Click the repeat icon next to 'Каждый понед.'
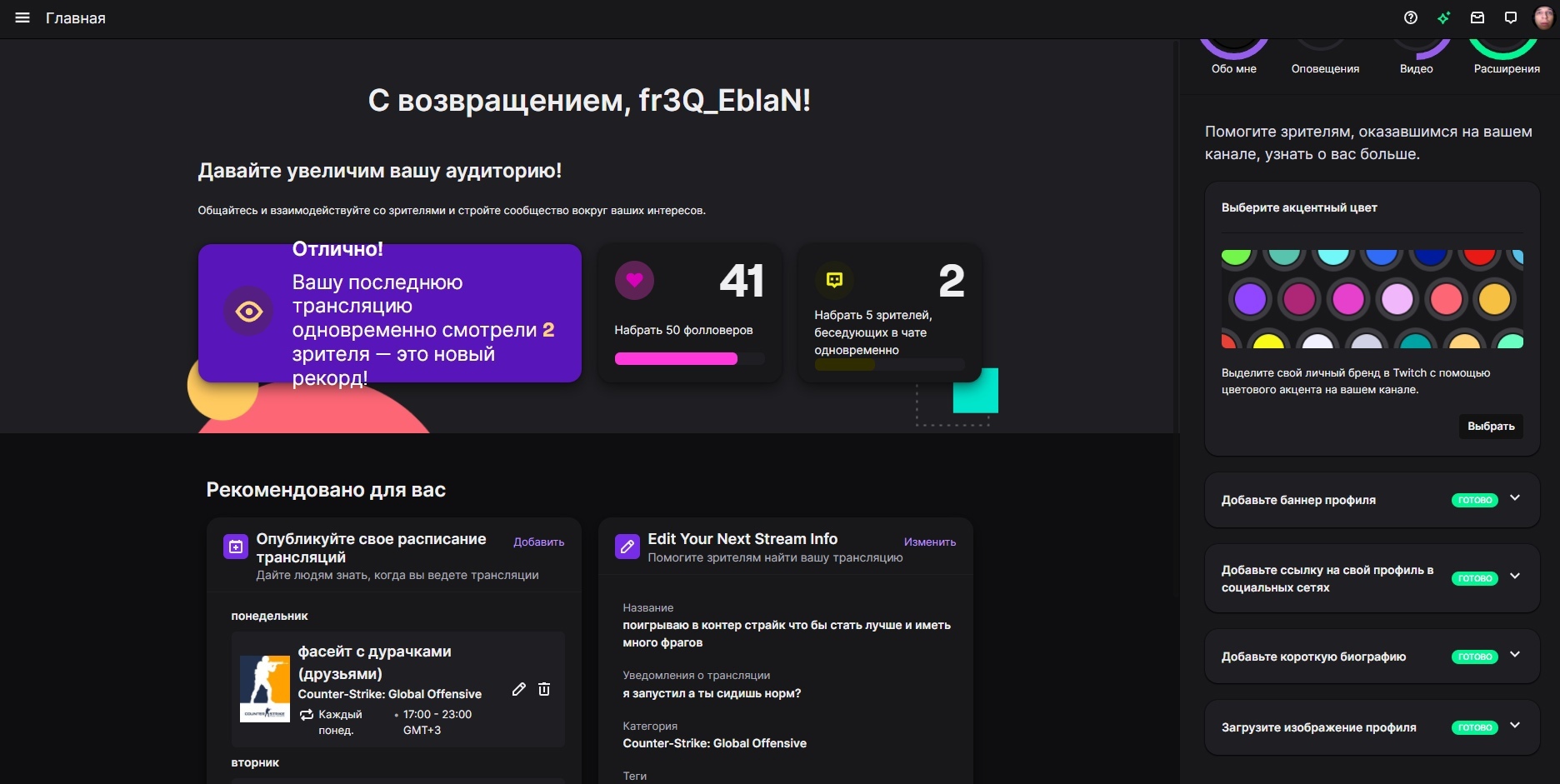Screen dimensions: 1560x784 coord(307,714)
